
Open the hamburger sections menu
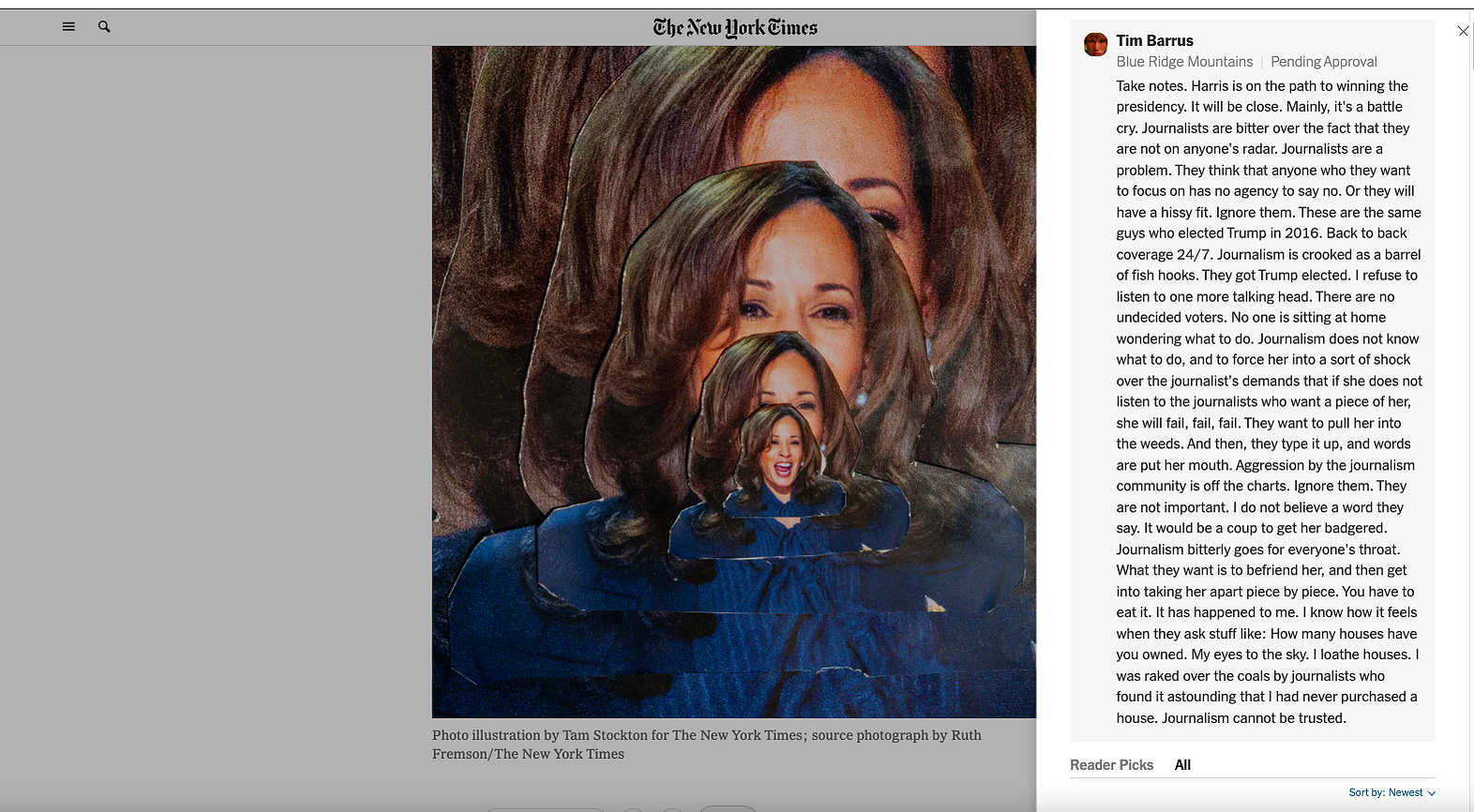coord(68,27)
